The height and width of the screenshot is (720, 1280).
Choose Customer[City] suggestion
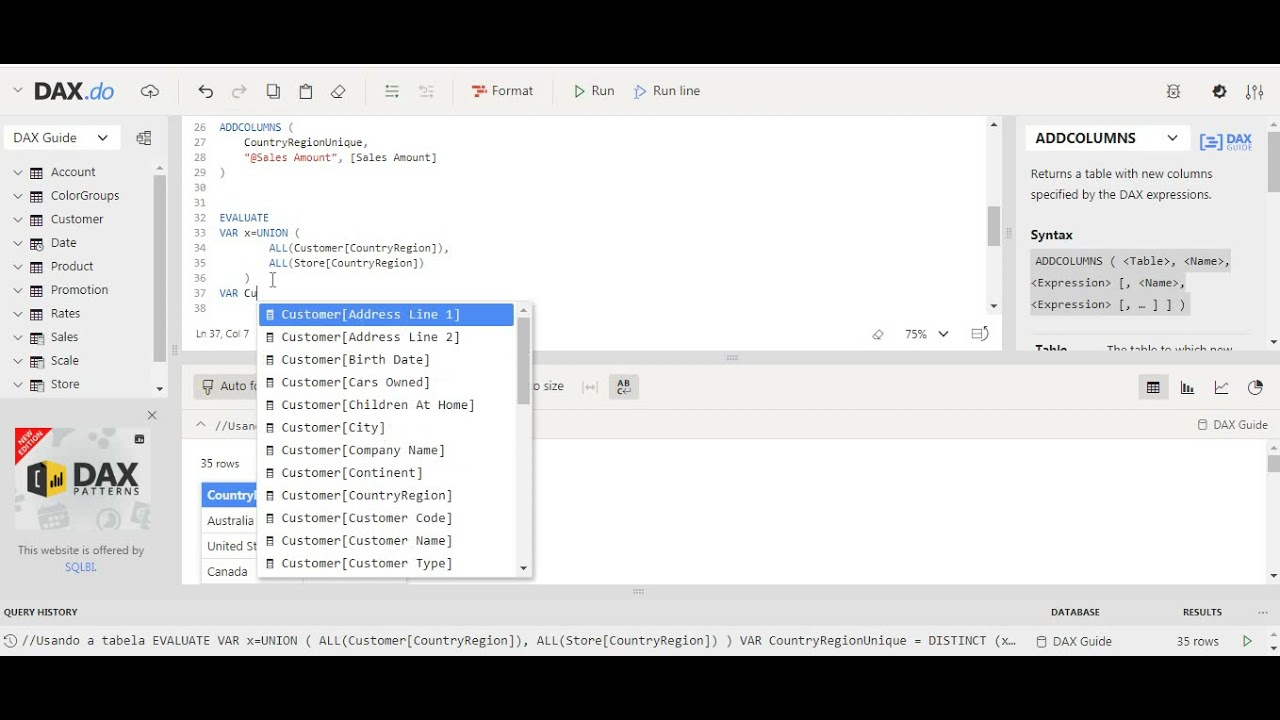pos(386,428)
